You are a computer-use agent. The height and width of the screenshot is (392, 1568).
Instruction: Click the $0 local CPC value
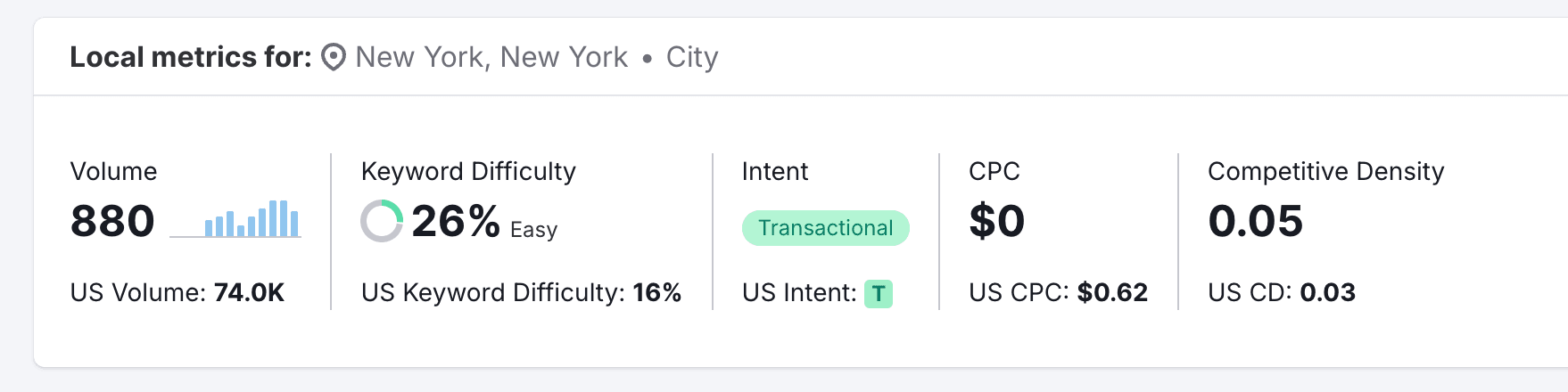click(x=997, y=221)
